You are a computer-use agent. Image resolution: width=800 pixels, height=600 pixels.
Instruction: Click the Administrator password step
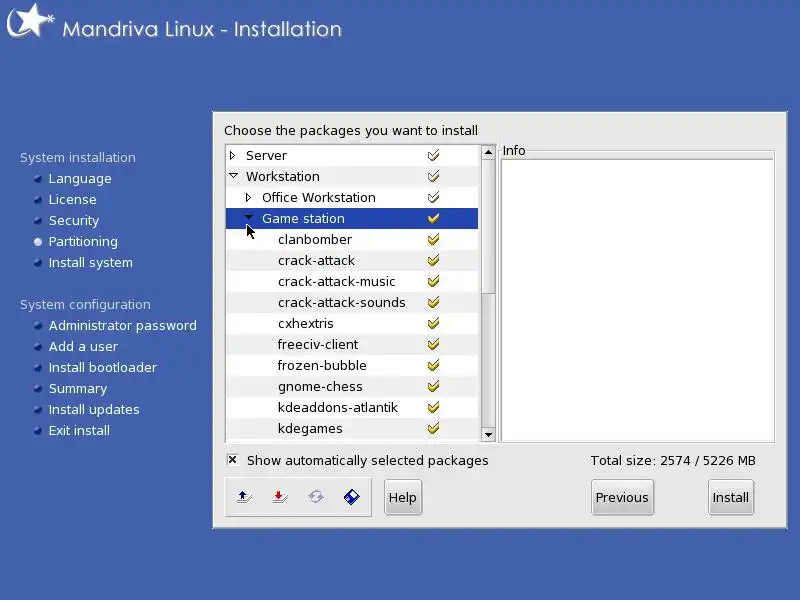click(122, 326)
